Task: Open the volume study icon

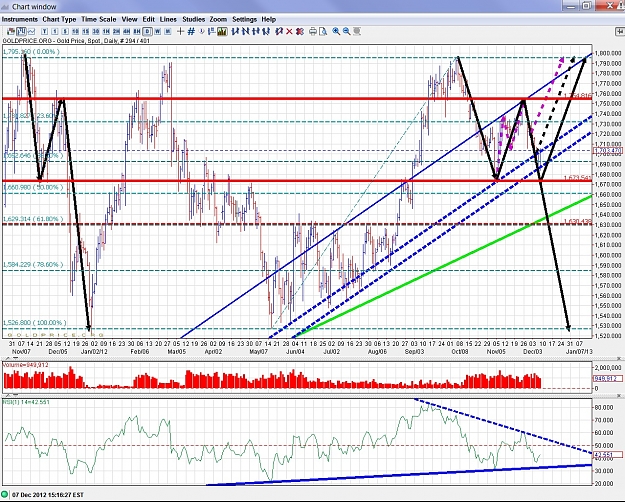Action: tap(222, 31)
